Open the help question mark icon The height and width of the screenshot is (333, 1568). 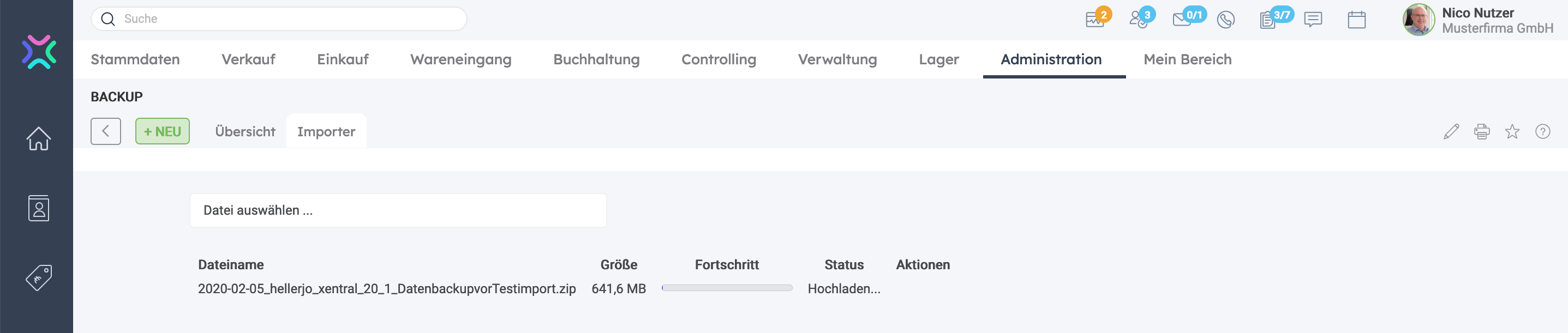click(x=1542, y=132)
